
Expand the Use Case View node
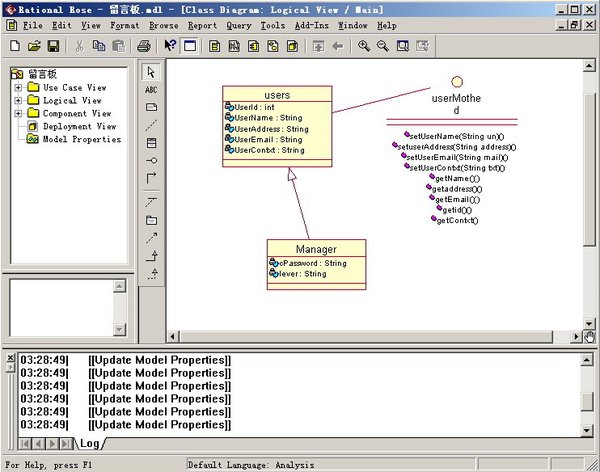tap(18, 88)
